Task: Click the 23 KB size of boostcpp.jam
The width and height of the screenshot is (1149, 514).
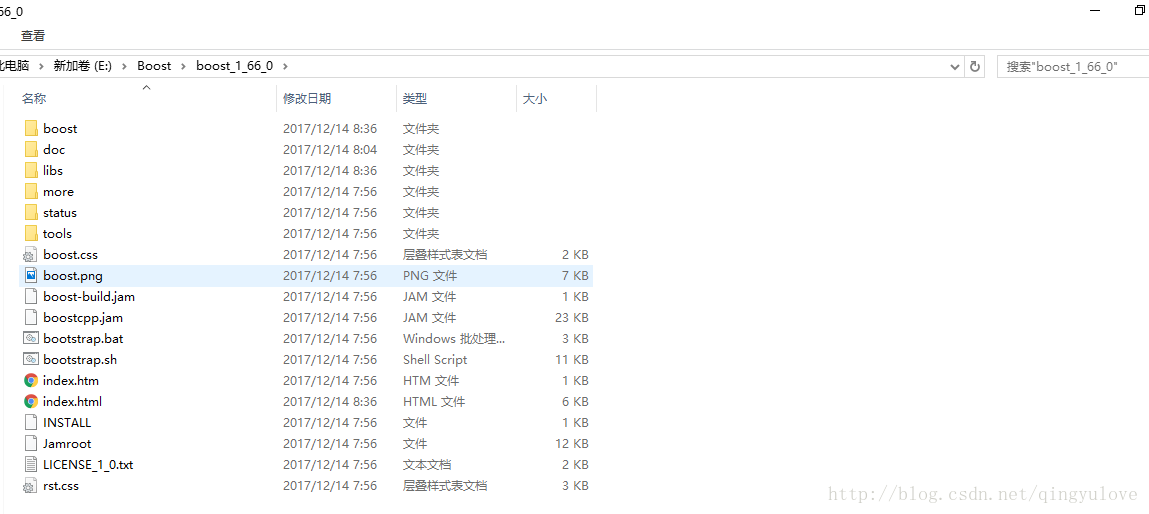Action: (572, 317)
